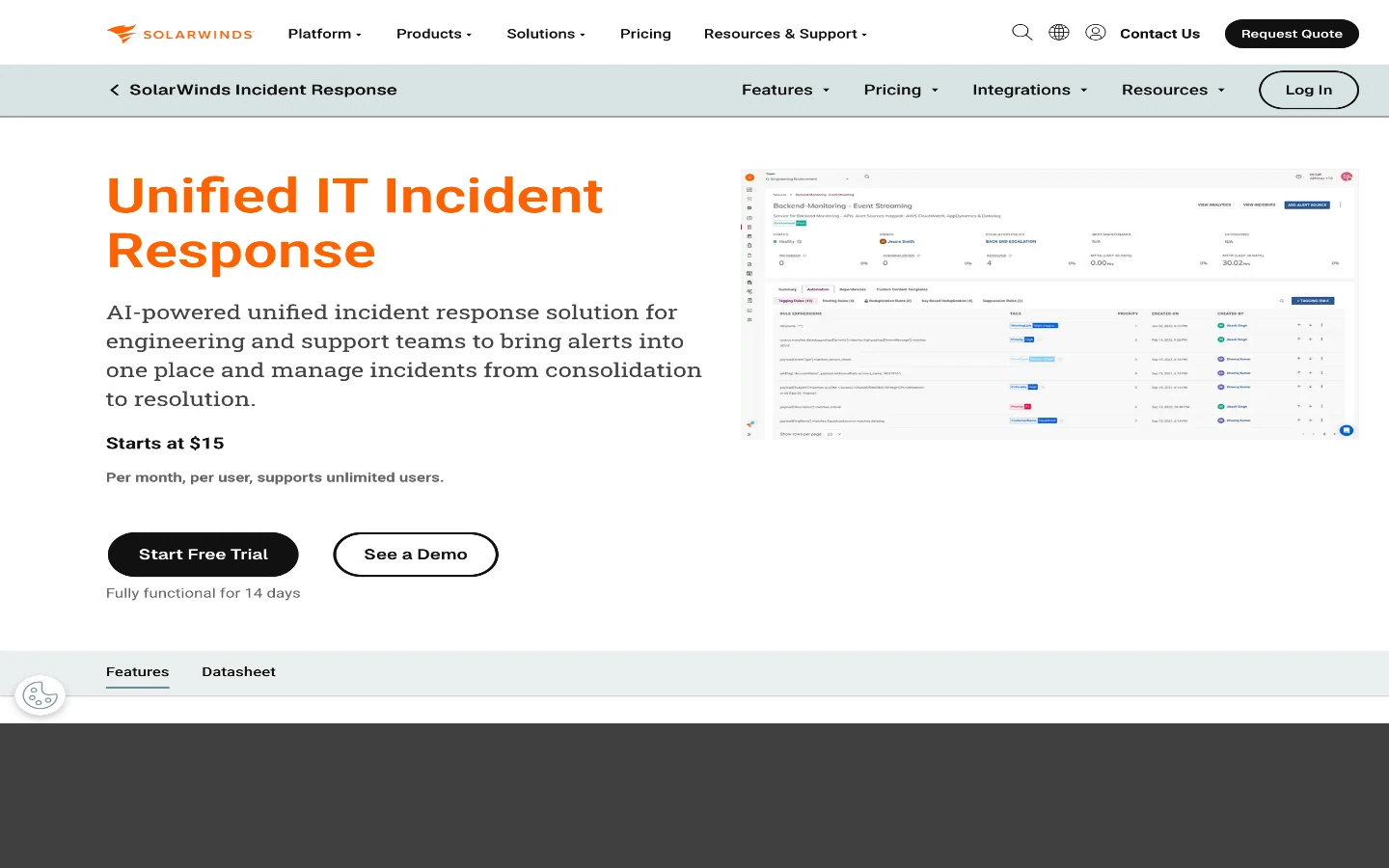Open the globe language selector

(1059, 33)
